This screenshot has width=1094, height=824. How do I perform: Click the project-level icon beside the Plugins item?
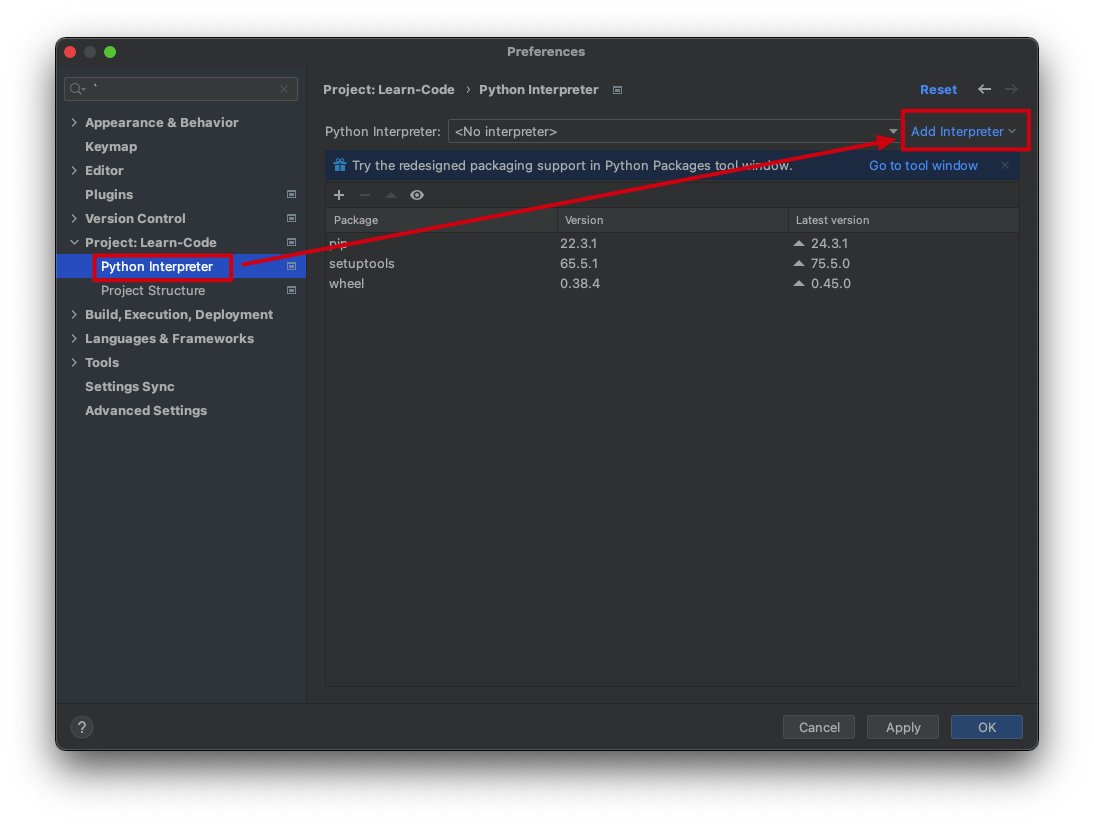pyautogui.click(x=291, y=194)
